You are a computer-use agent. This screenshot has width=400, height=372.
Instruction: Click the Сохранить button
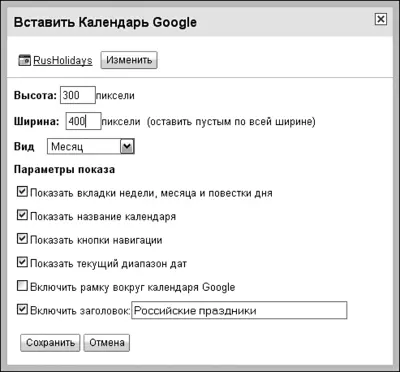(50, 343)
